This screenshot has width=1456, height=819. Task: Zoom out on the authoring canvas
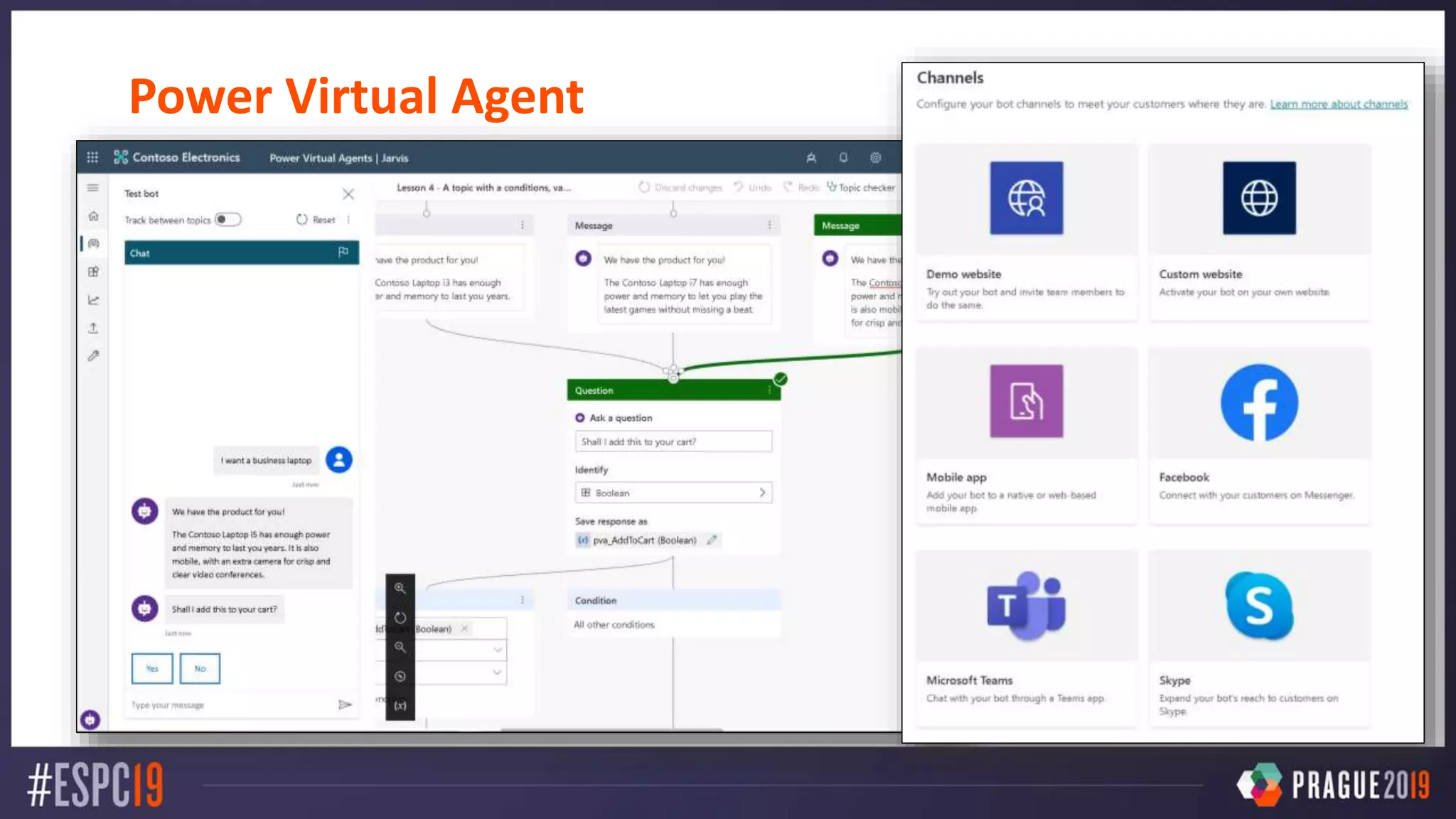pos(400,647)
